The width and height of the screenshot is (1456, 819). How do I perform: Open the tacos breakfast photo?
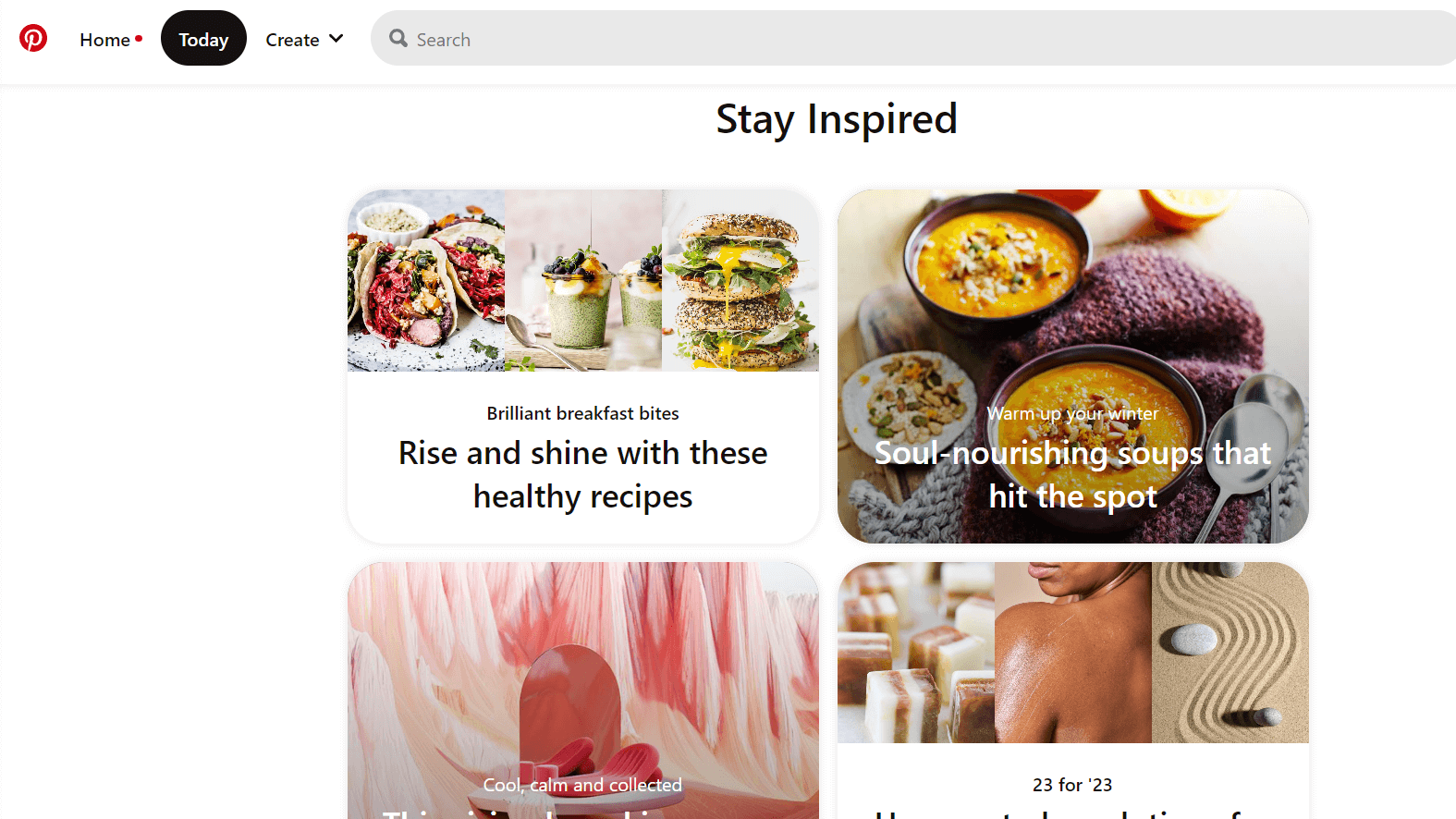426,281
